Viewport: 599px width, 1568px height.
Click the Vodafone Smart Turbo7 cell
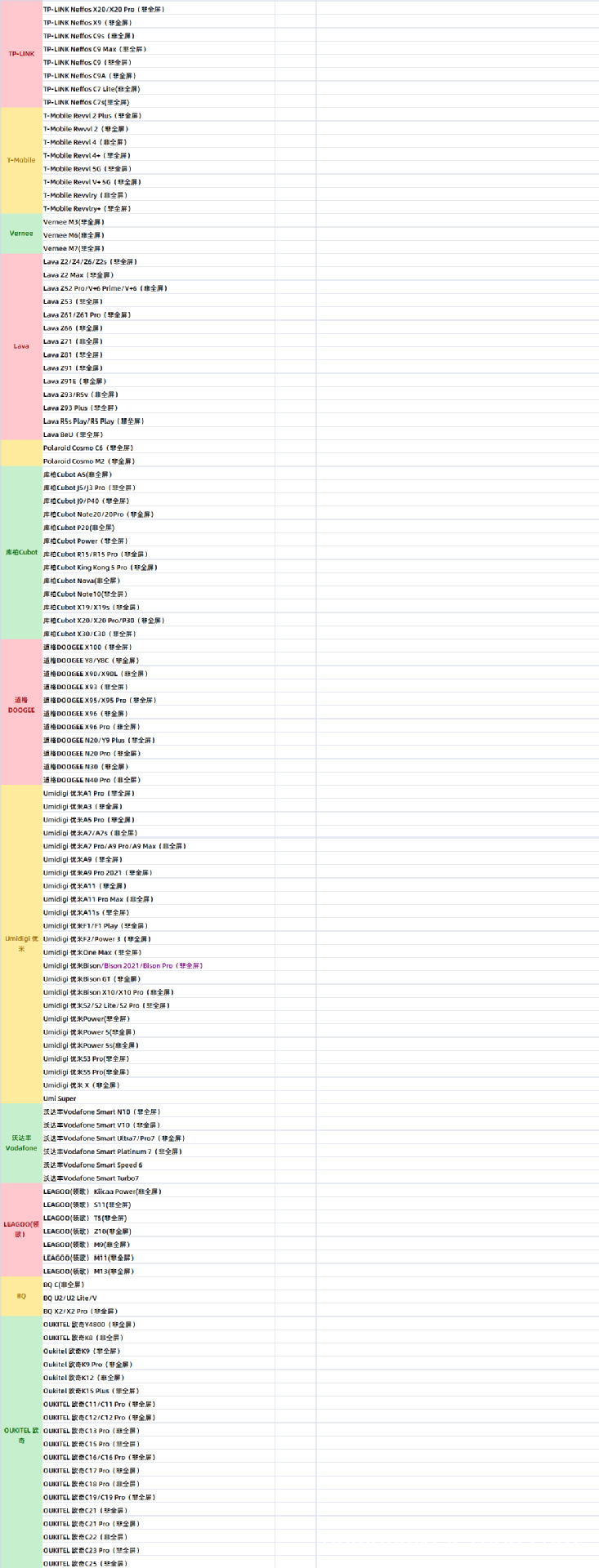point(159,1178)
